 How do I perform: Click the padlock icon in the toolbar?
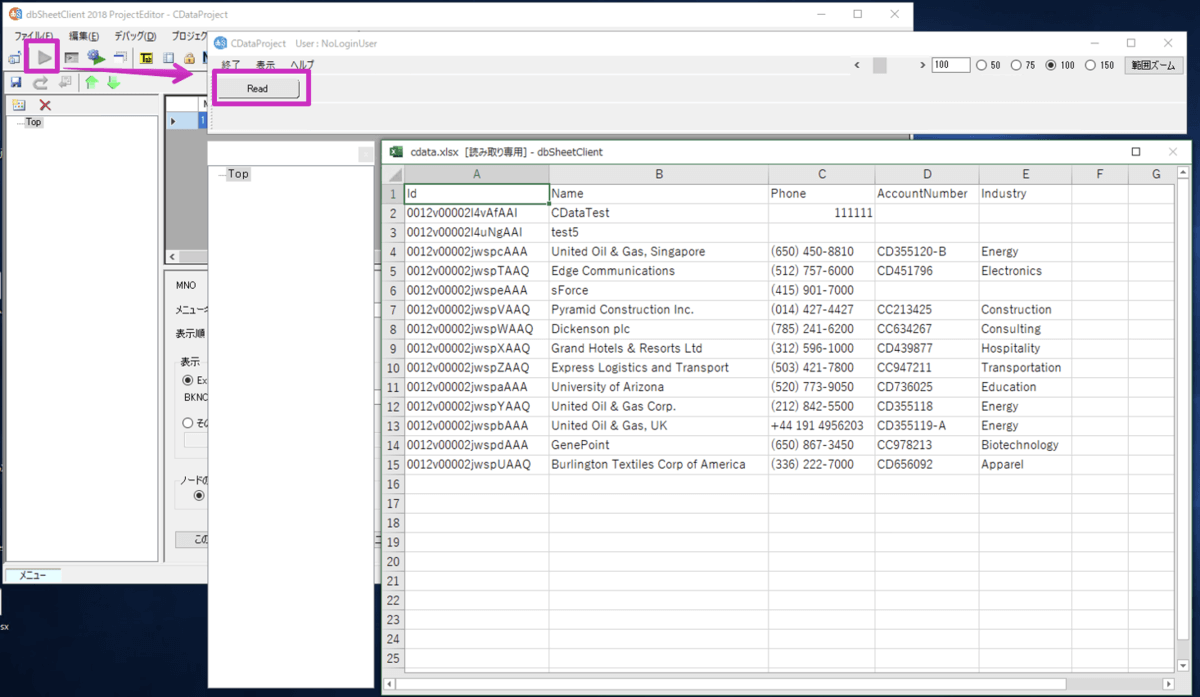point(189,58)
